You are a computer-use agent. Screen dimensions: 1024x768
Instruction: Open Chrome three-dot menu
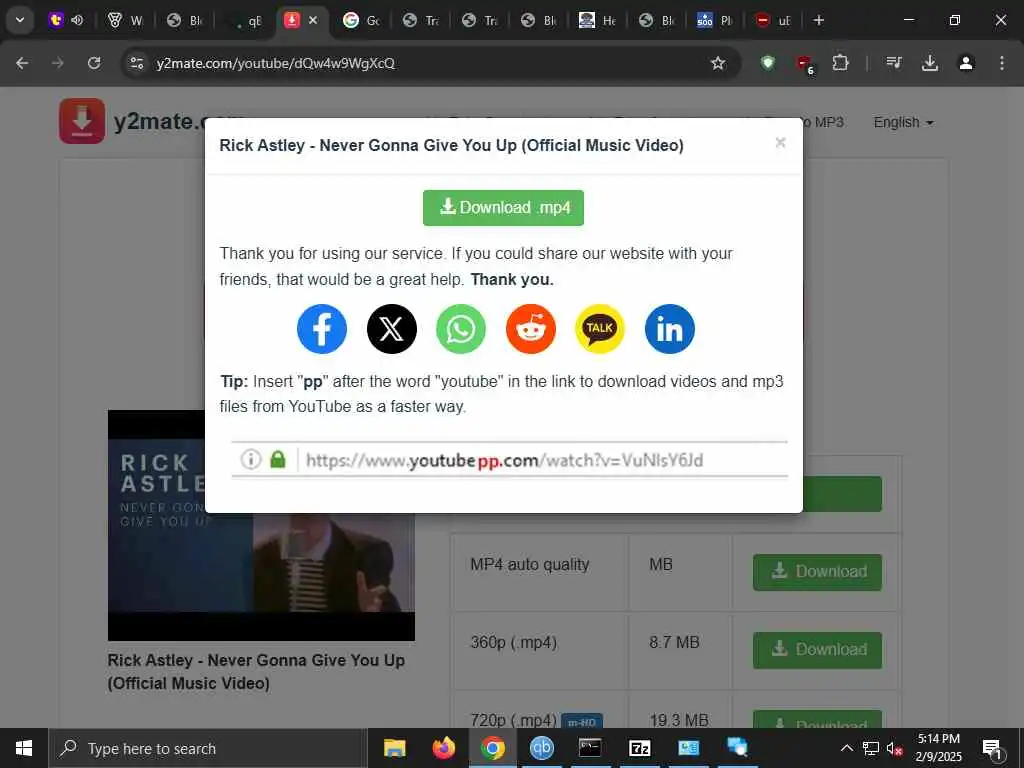click(1002, 63)
